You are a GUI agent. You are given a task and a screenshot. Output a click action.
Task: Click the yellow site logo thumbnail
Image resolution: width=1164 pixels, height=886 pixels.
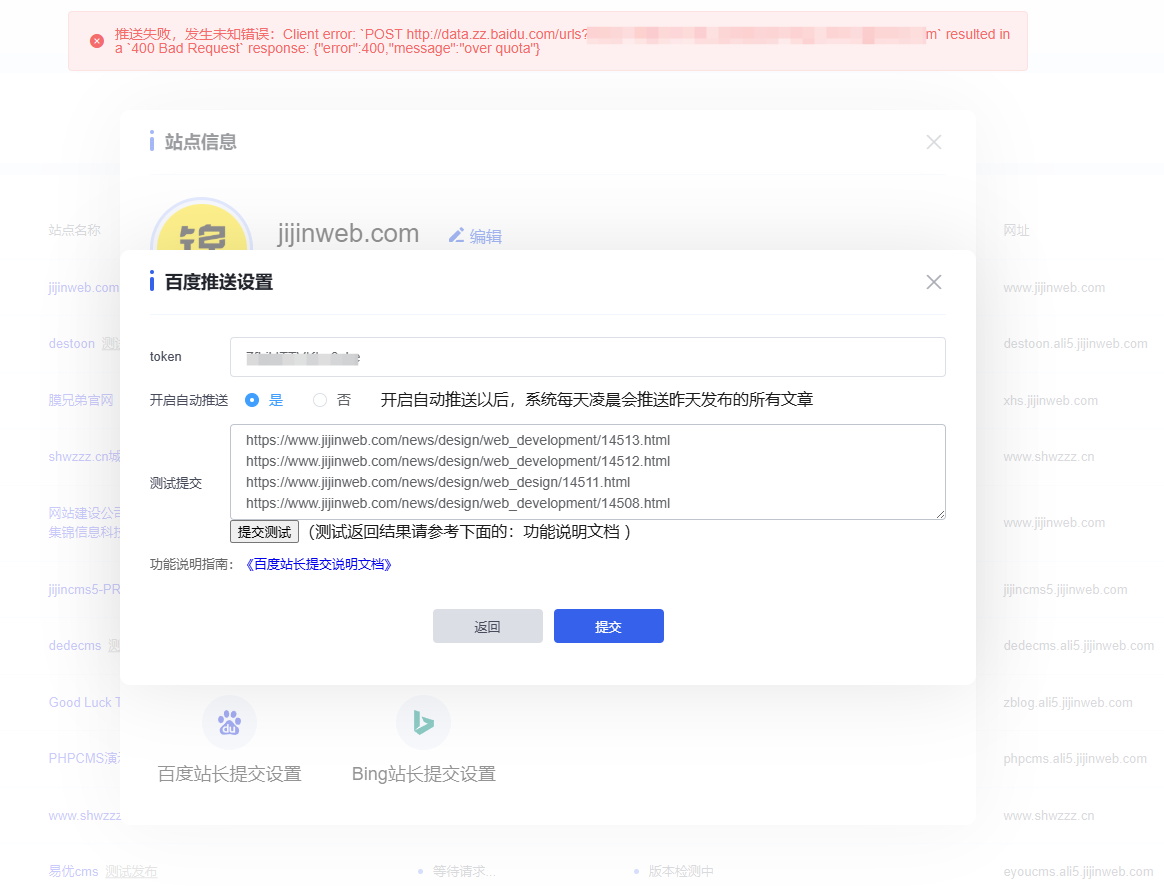tap(201, 225)
